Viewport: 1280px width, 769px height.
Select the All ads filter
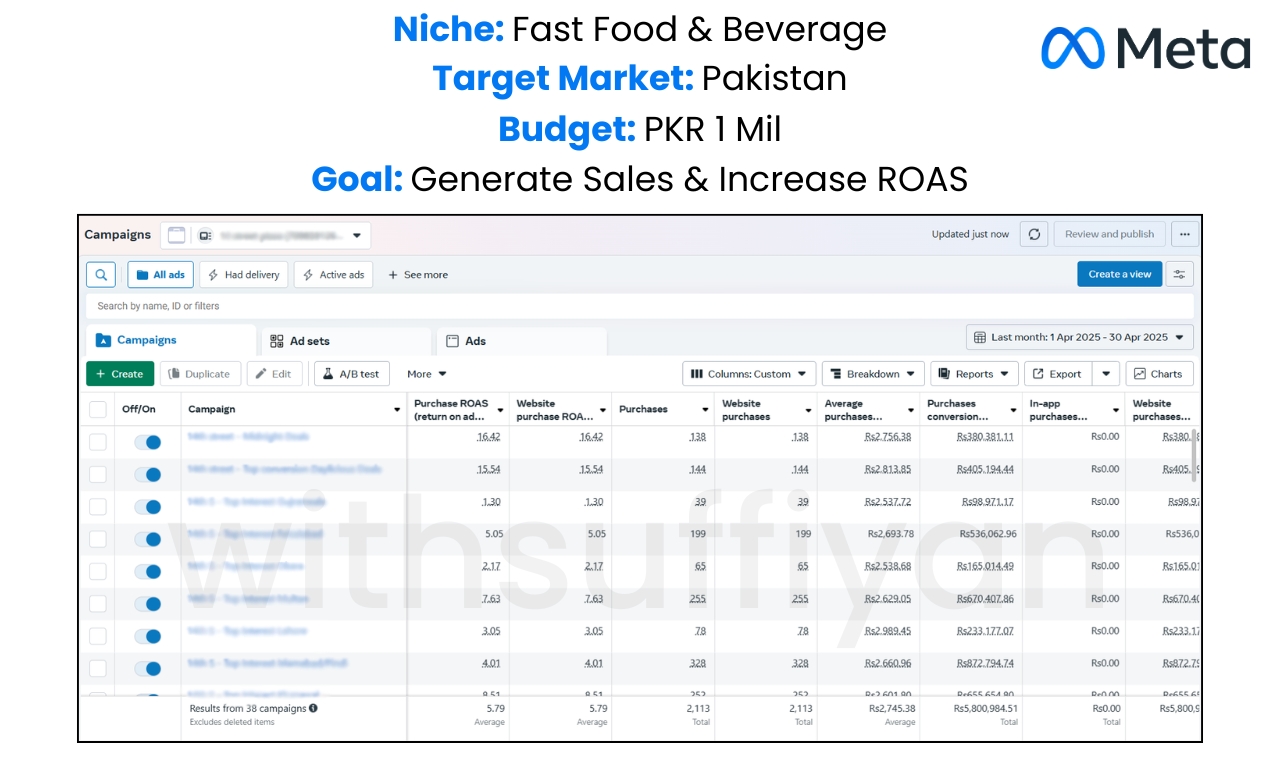[160, 275]
